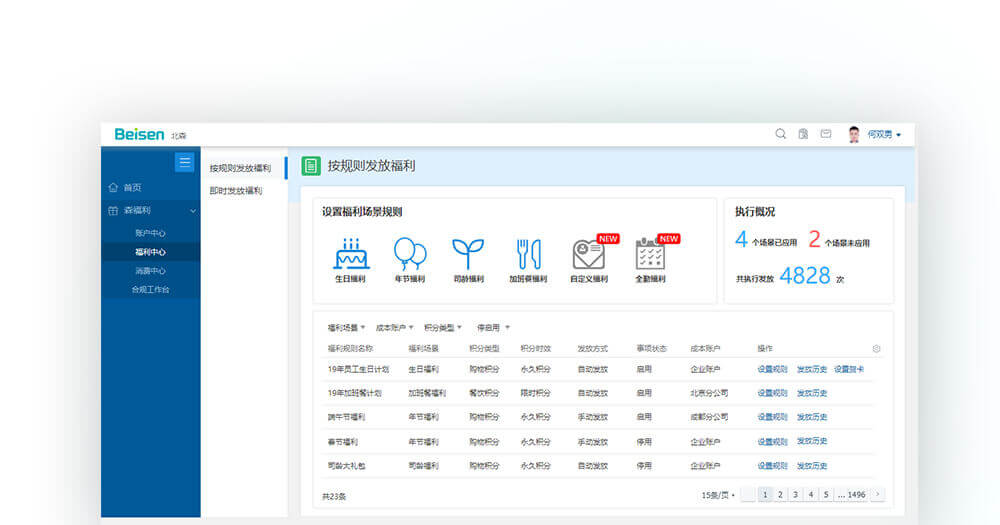
Task: Switch to 按规则发放福利 tab
Action: [240, 168]
